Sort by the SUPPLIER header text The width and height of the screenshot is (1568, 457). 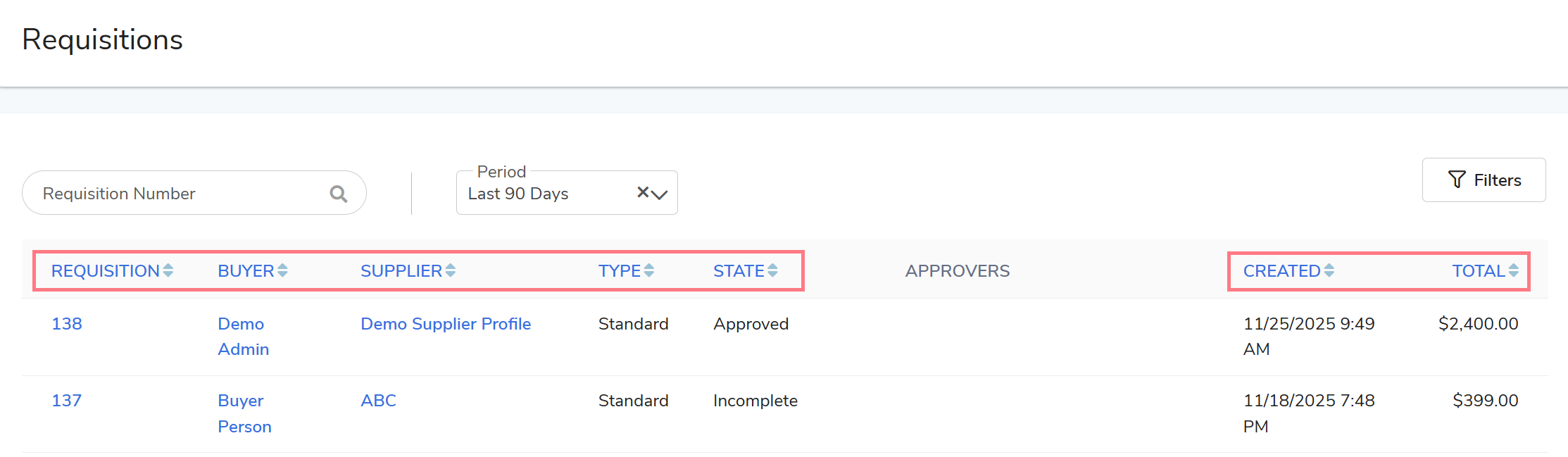[401, 271]
